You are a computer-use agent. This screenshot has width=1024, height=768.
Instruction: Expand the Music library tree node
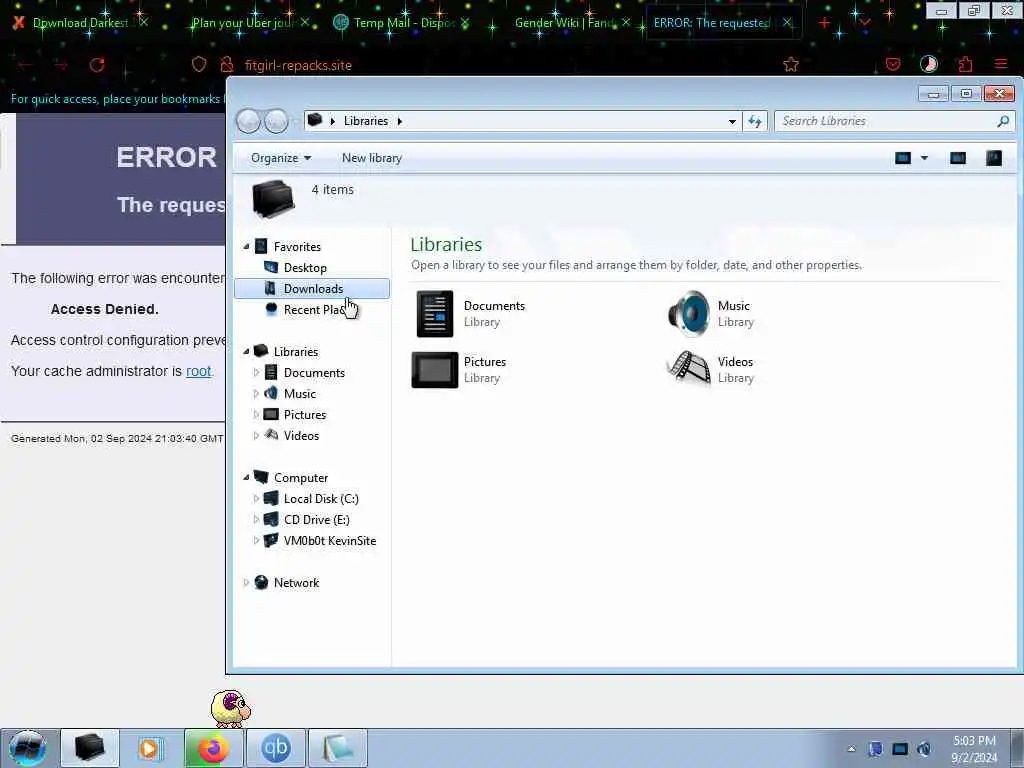coord(256,394)
